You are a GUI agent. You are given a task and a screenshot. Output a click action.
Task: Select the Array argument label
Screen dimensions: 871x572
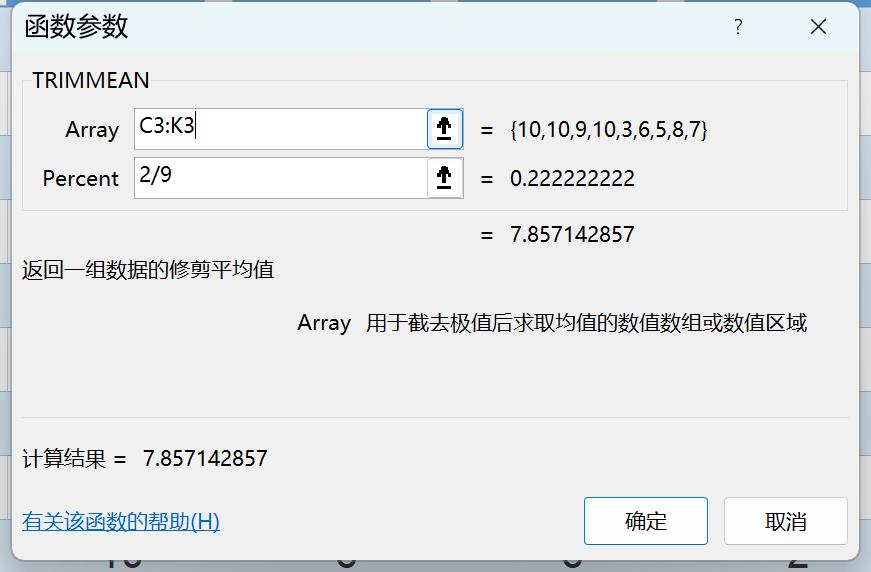(92, 129)
